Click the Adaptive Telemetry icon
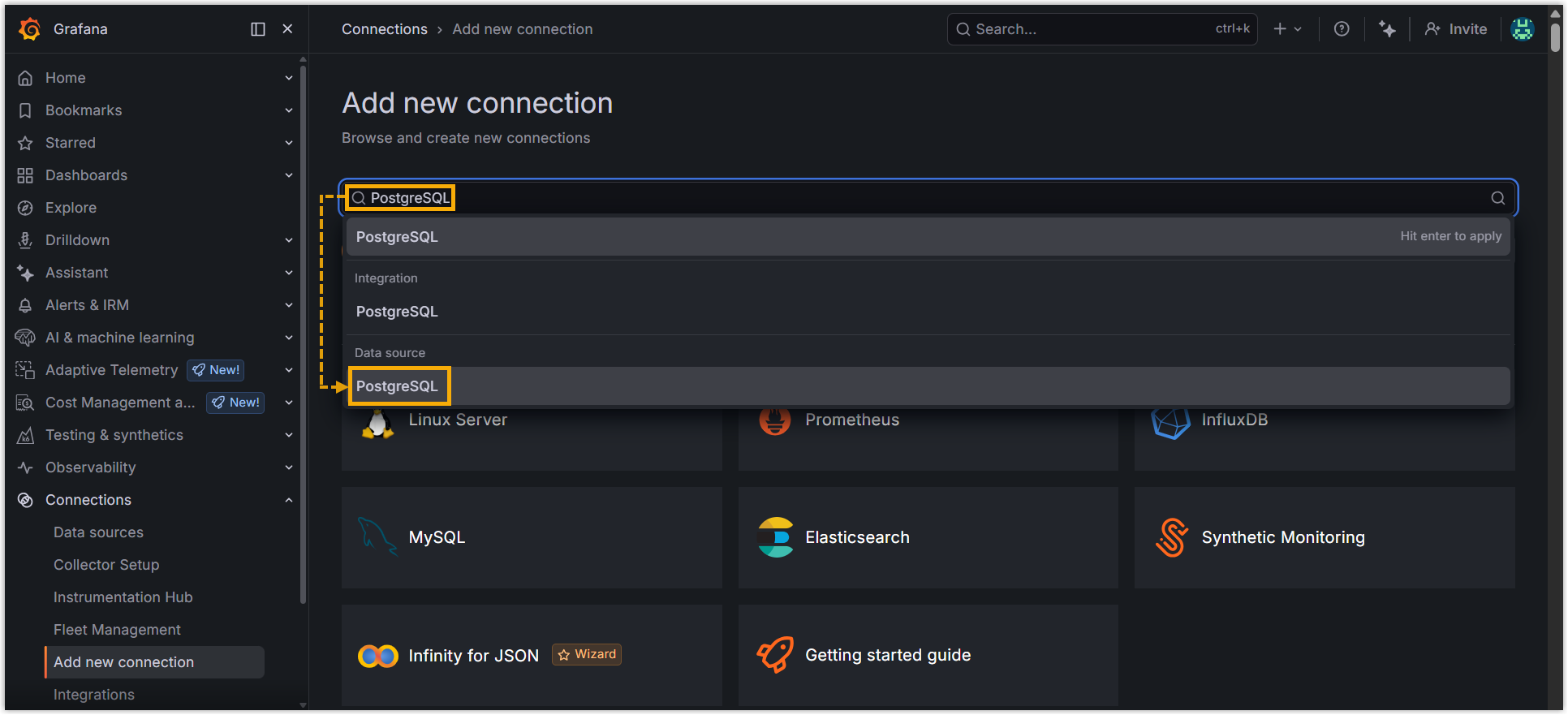The image size is (1568, 715). pyautogui.click(x=25, y=370)
